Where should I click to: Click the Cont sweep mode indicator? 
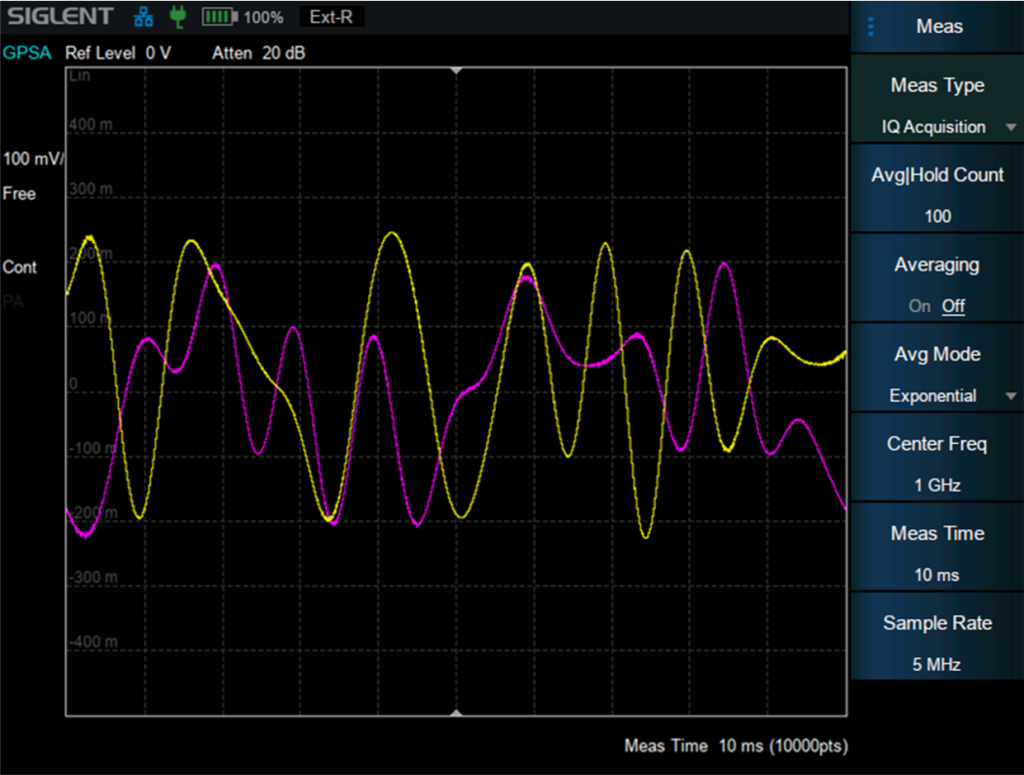tap(20, 267)
